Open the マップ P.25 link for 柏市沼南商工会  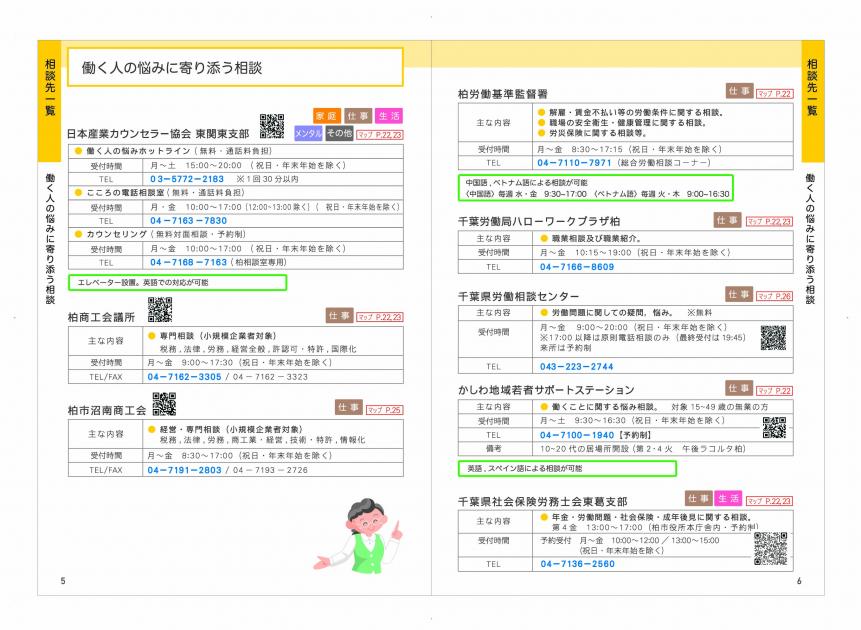[384, 410]
